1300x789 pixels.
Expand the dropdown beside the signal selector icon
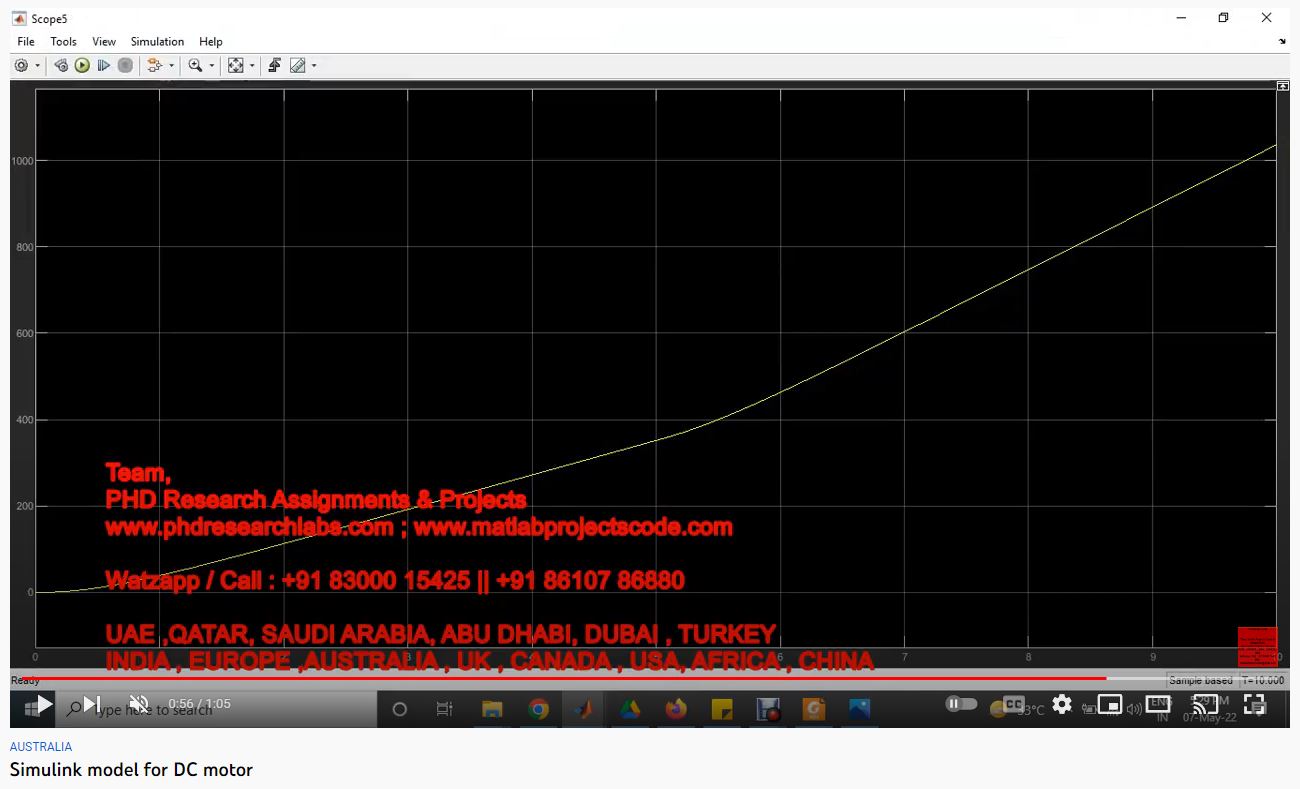(x=171, y=66)
